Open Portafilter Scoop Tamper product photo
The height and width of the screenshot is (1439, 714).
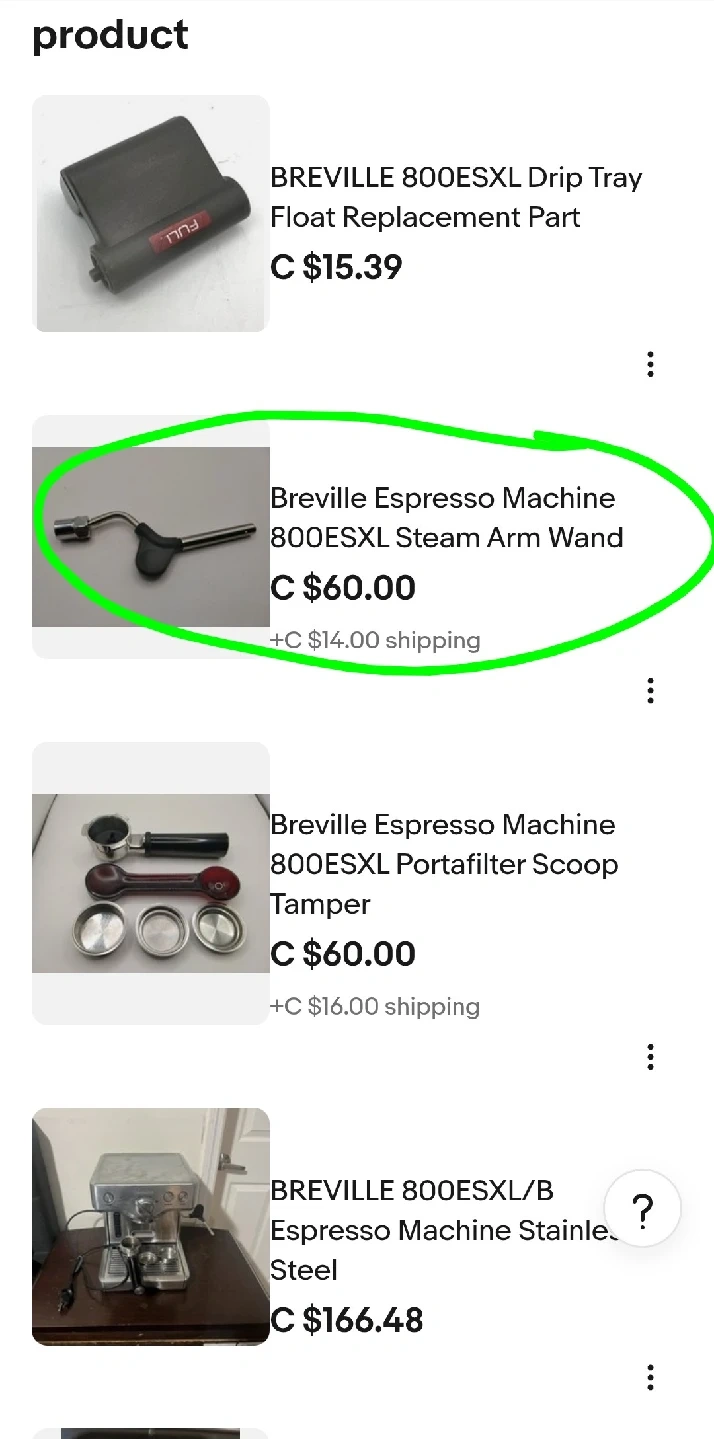(151, 883)
